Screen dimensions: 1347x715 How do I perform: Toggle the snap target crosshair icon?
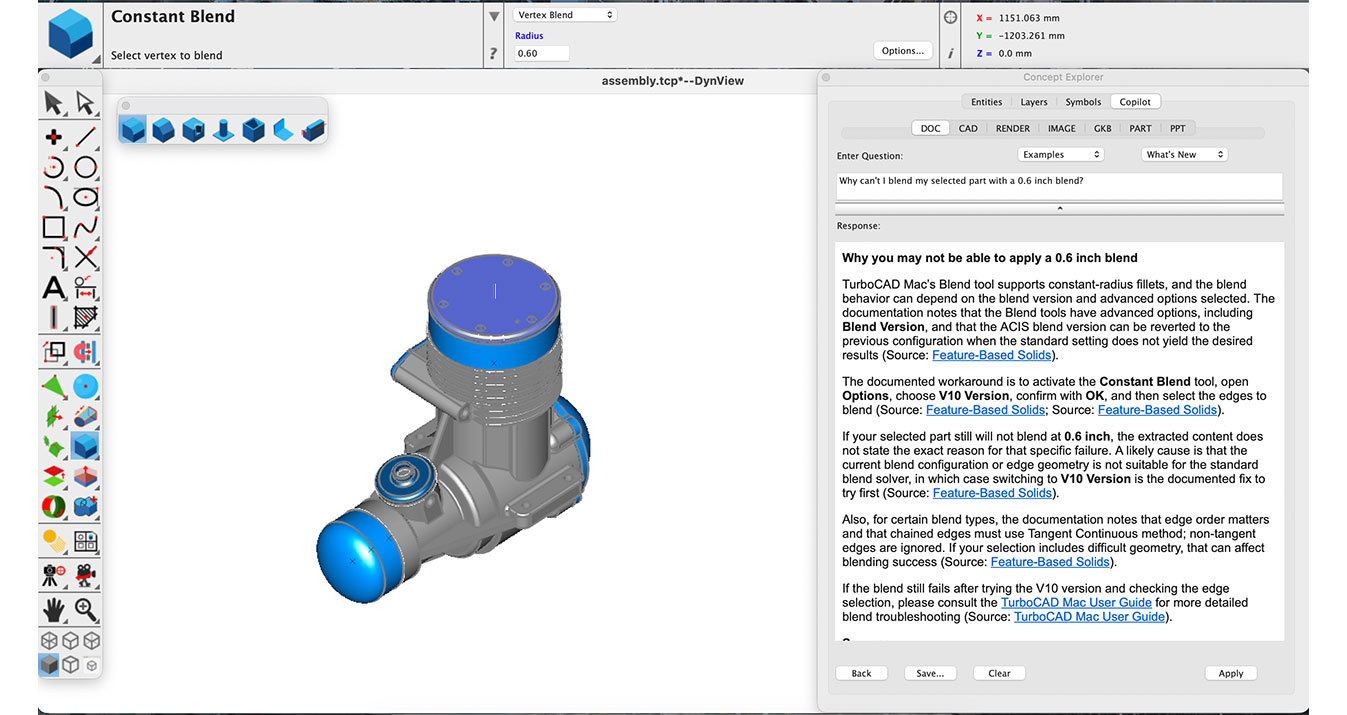(950, 17)
